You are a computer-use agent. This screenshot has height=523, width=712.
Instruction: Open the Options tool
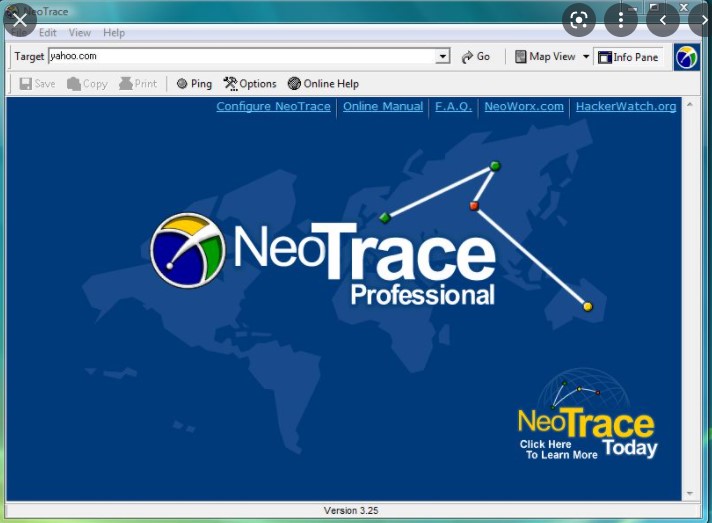(250, 84)
